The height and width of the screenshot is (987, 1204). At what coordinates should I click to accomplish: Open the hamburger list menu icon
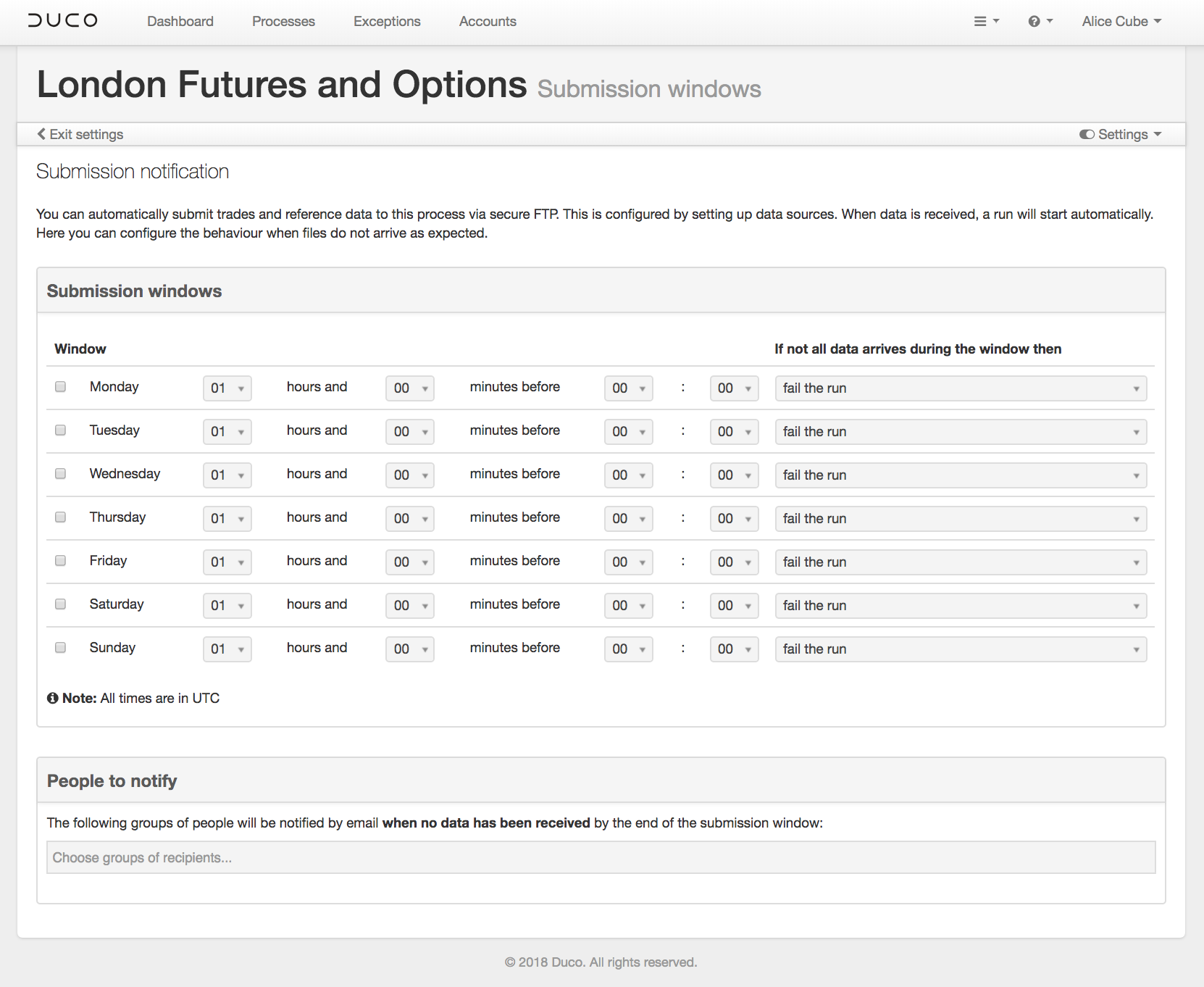pyautogui.click(x=986, y=22)
